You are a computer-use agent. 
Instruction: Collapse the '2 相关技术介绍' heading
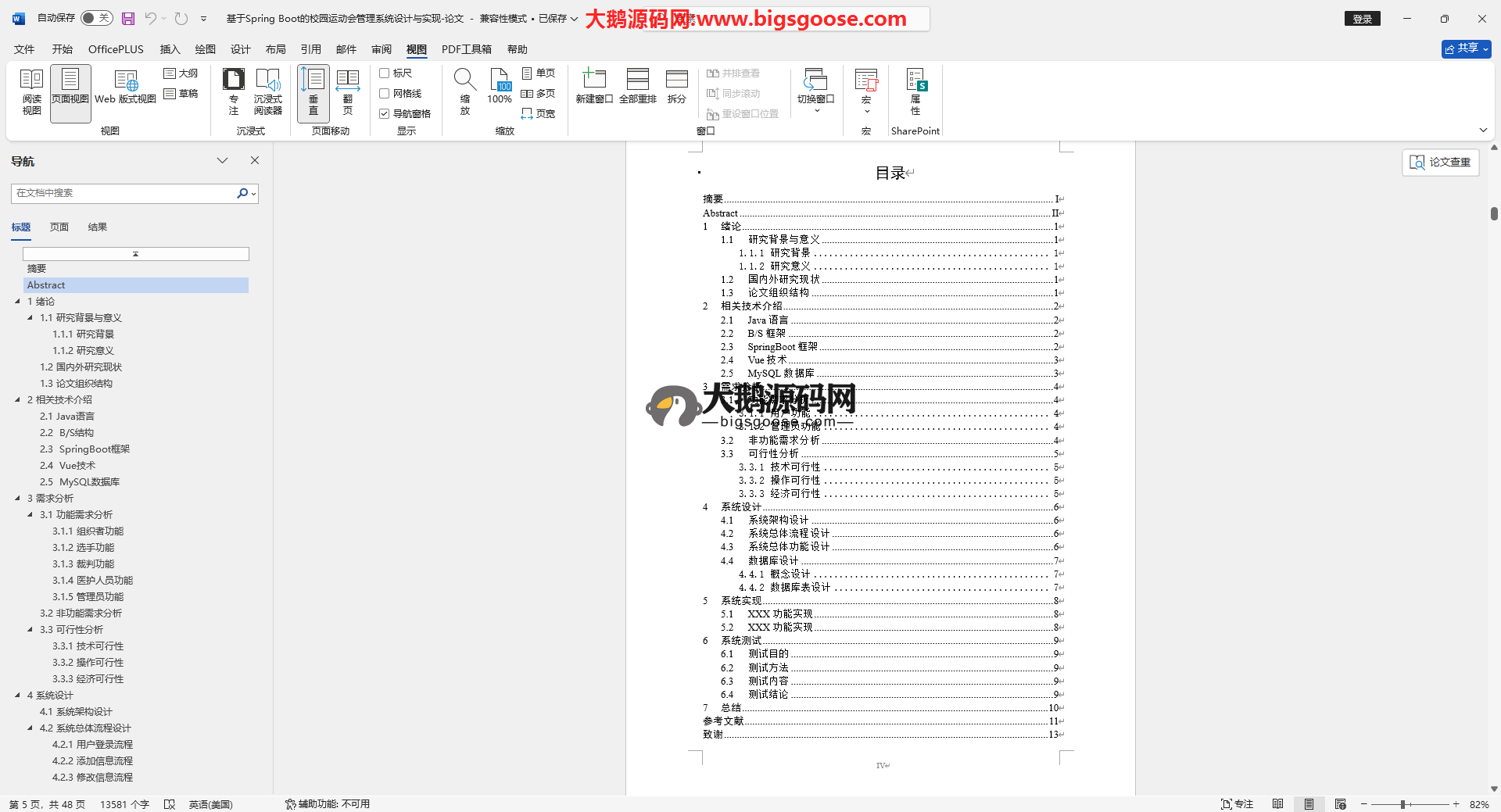tap(17, 400)
